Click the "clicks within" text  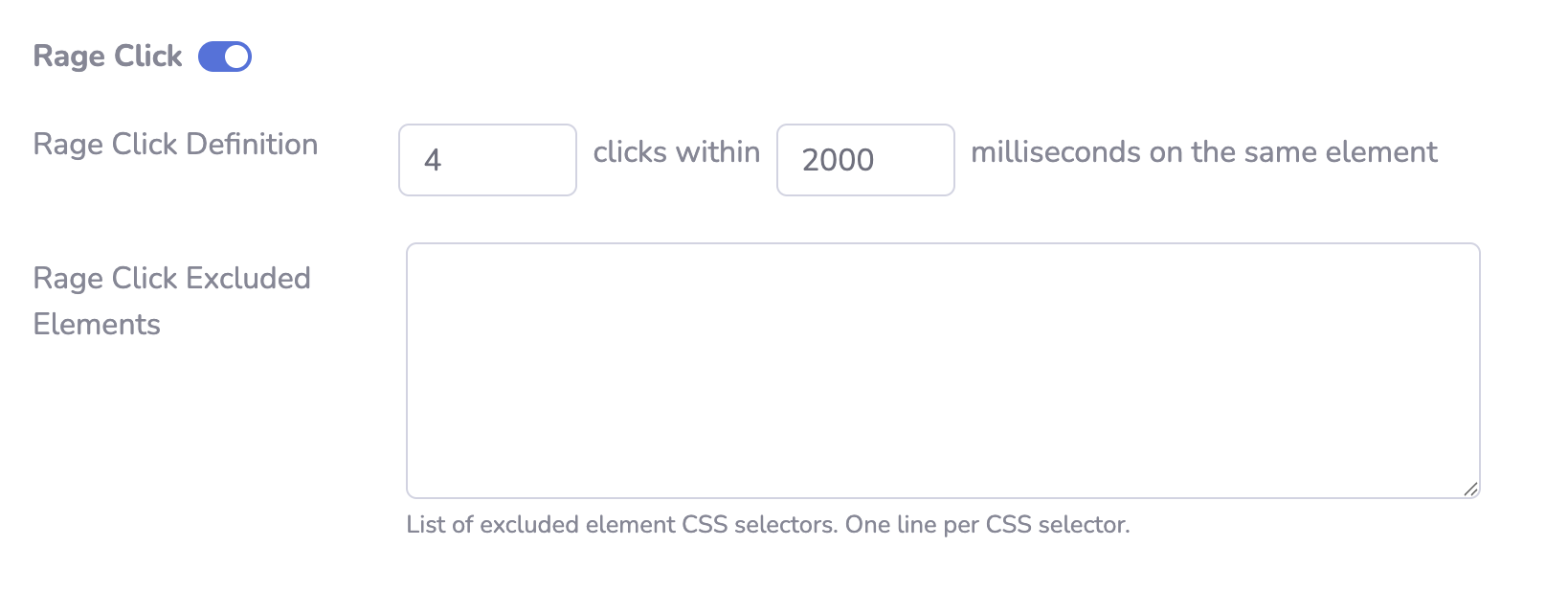pos(677,152)
